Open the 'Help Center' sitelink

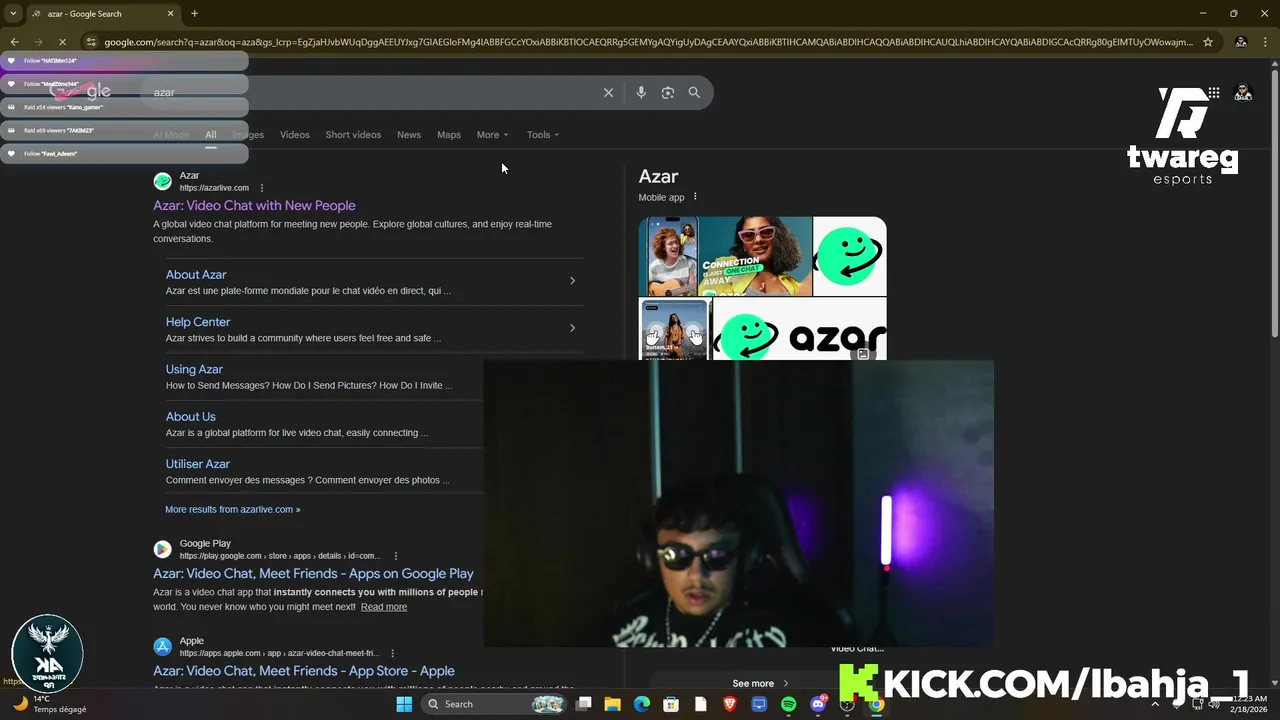point(198,322)
